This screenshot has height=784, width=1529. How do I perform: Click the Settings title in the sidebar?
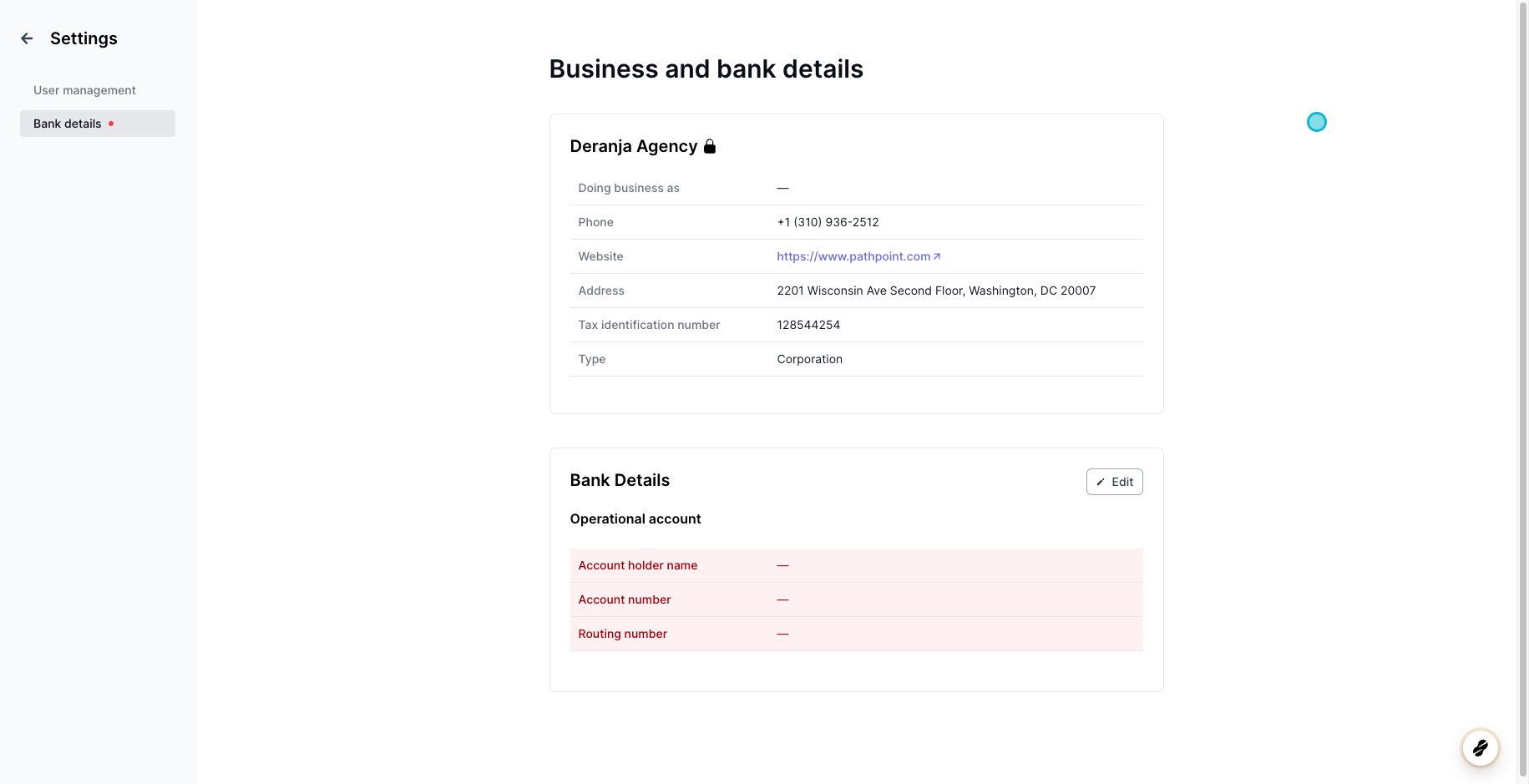tap(84, 38)
